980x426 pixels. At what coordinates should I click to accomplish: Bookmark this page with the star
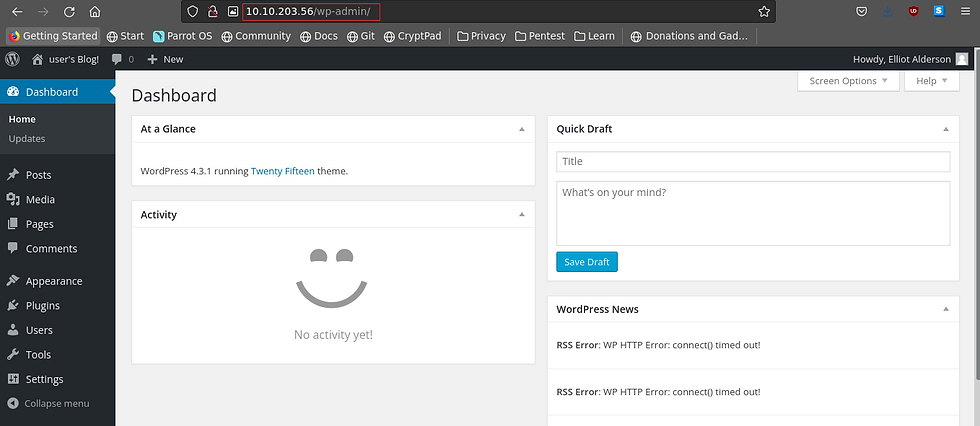763,11
